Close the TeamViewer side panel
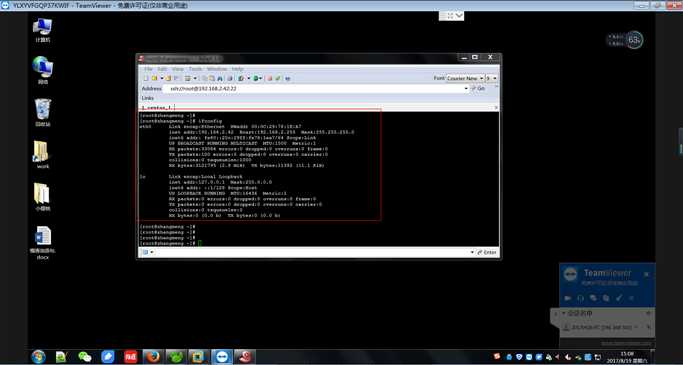Screen dimensions: 683x365 (646, 274)
